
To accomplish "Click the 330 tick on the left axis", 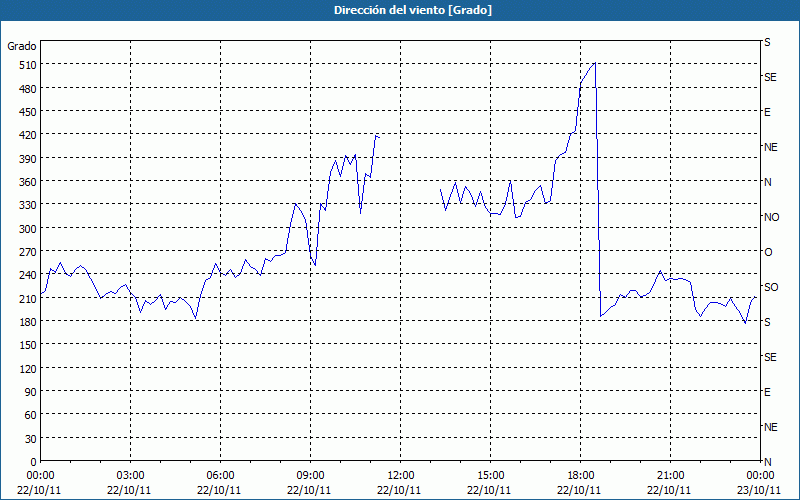I will coord(28,205).
